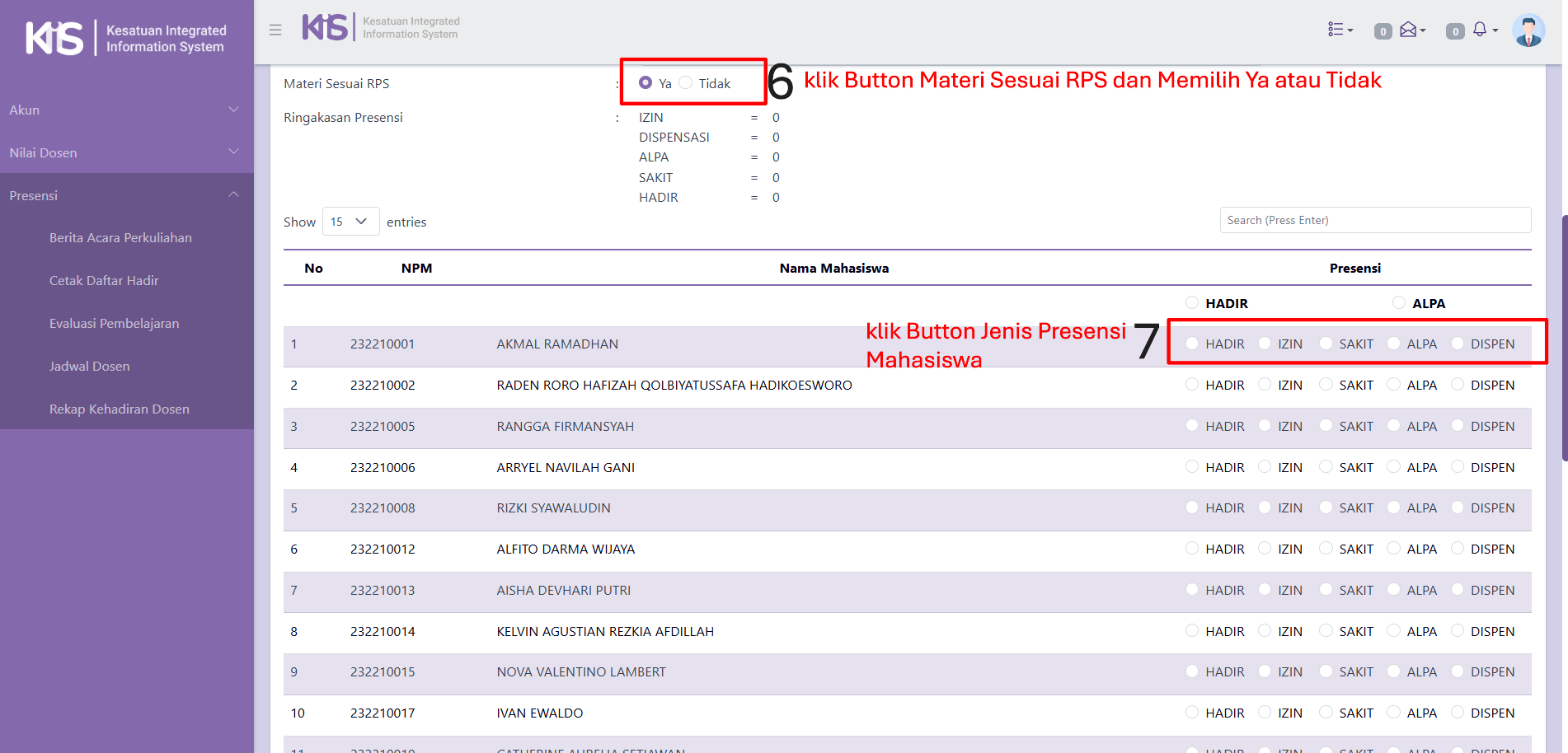
Task: Click the hamburger menu icon
Action: pos(275,30)
